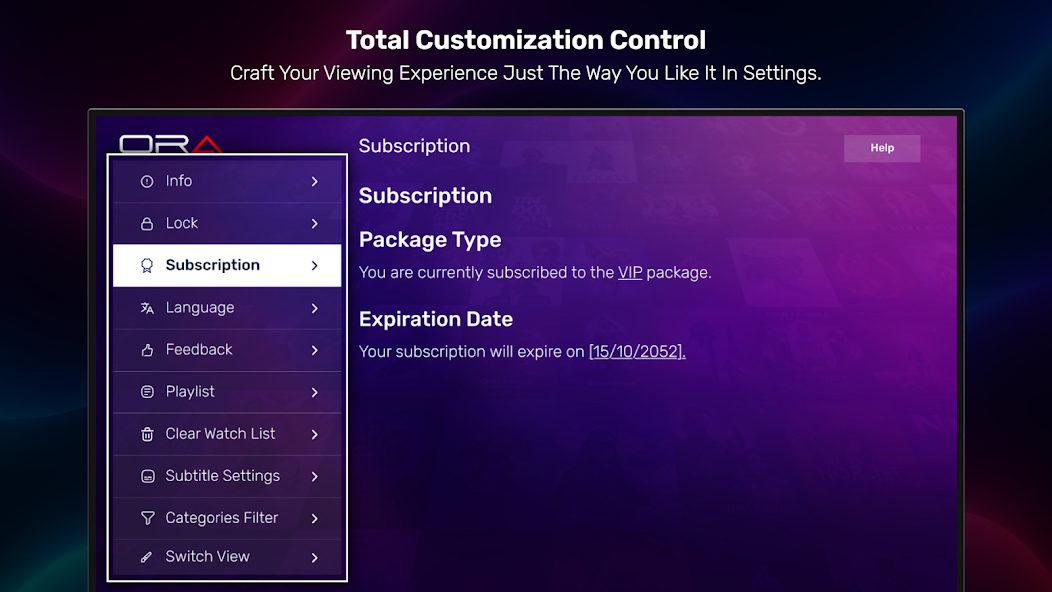Select the Playlist list icon
The image size is (1052, 592).
147,392
